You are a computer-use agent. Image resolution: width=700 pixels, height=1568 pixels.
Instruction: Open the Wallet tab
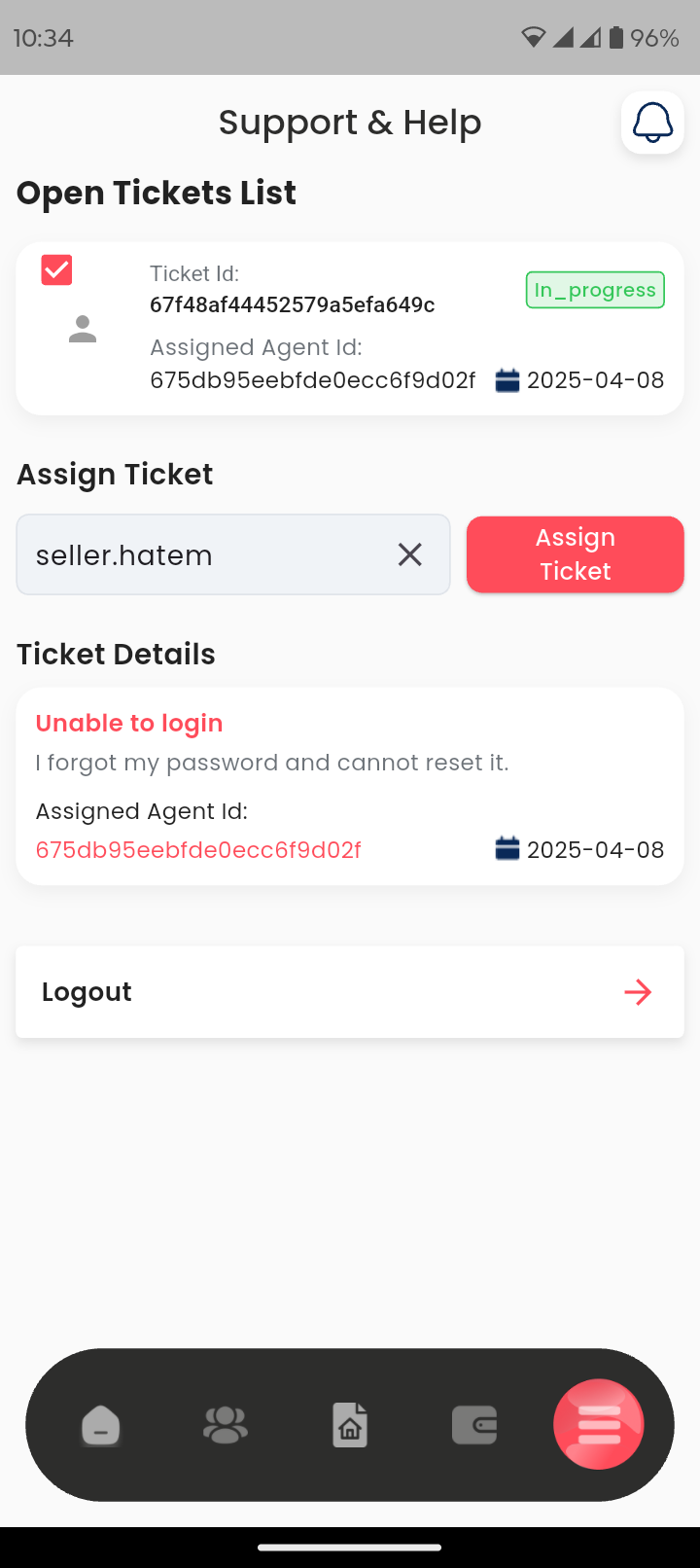474,1426
